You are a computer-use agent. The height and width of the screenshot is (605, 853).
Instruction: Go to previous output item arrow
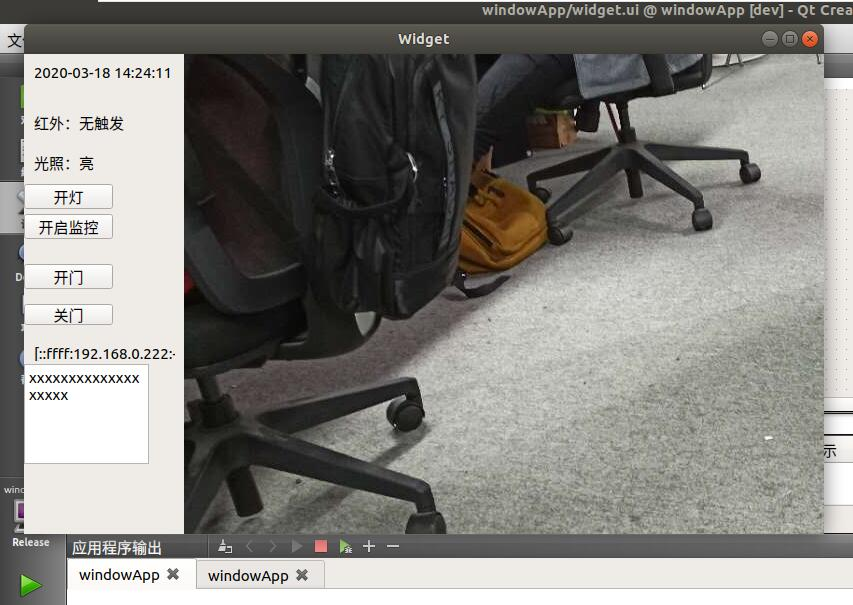(250, 546)
